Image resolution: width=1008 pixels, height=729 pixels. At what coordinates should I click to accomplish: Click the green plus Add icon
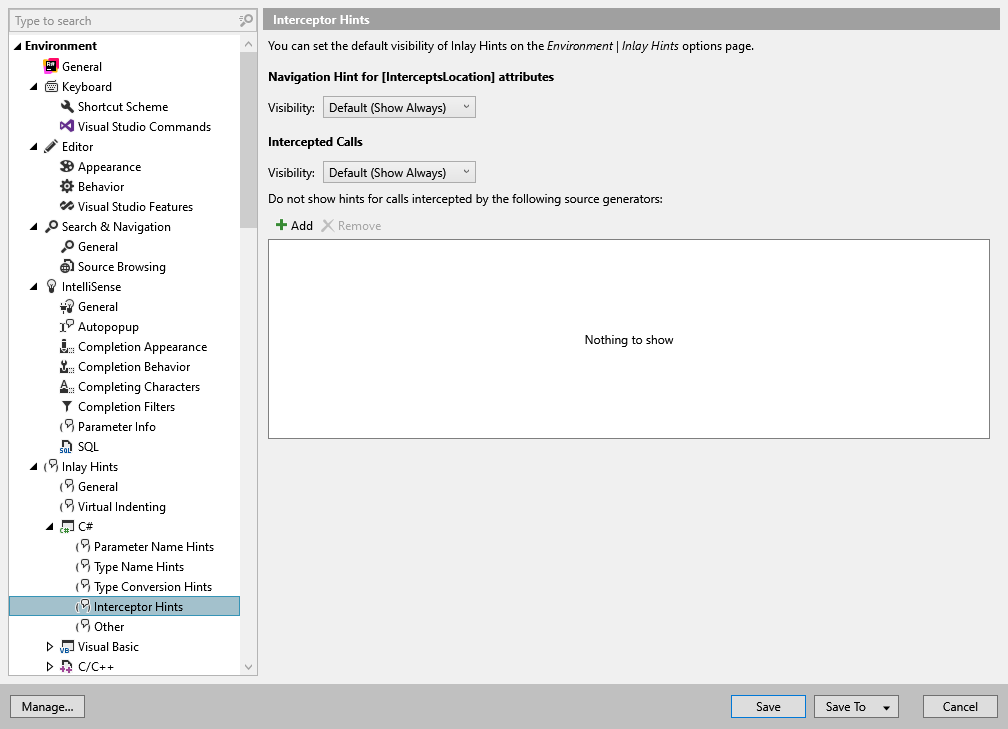[x=281, y=225]
